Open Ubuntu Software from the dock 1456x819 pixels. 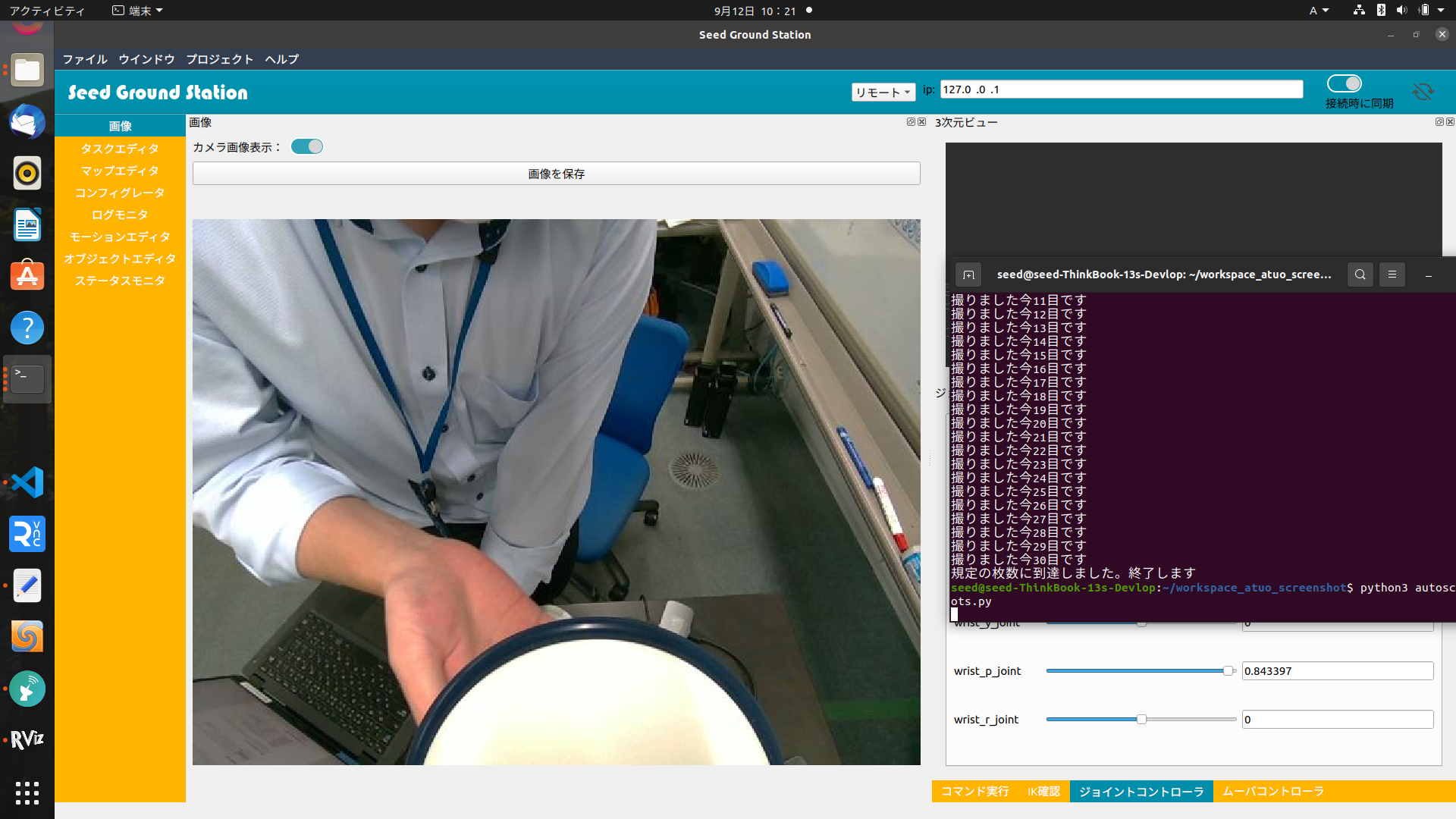(27, 275)
